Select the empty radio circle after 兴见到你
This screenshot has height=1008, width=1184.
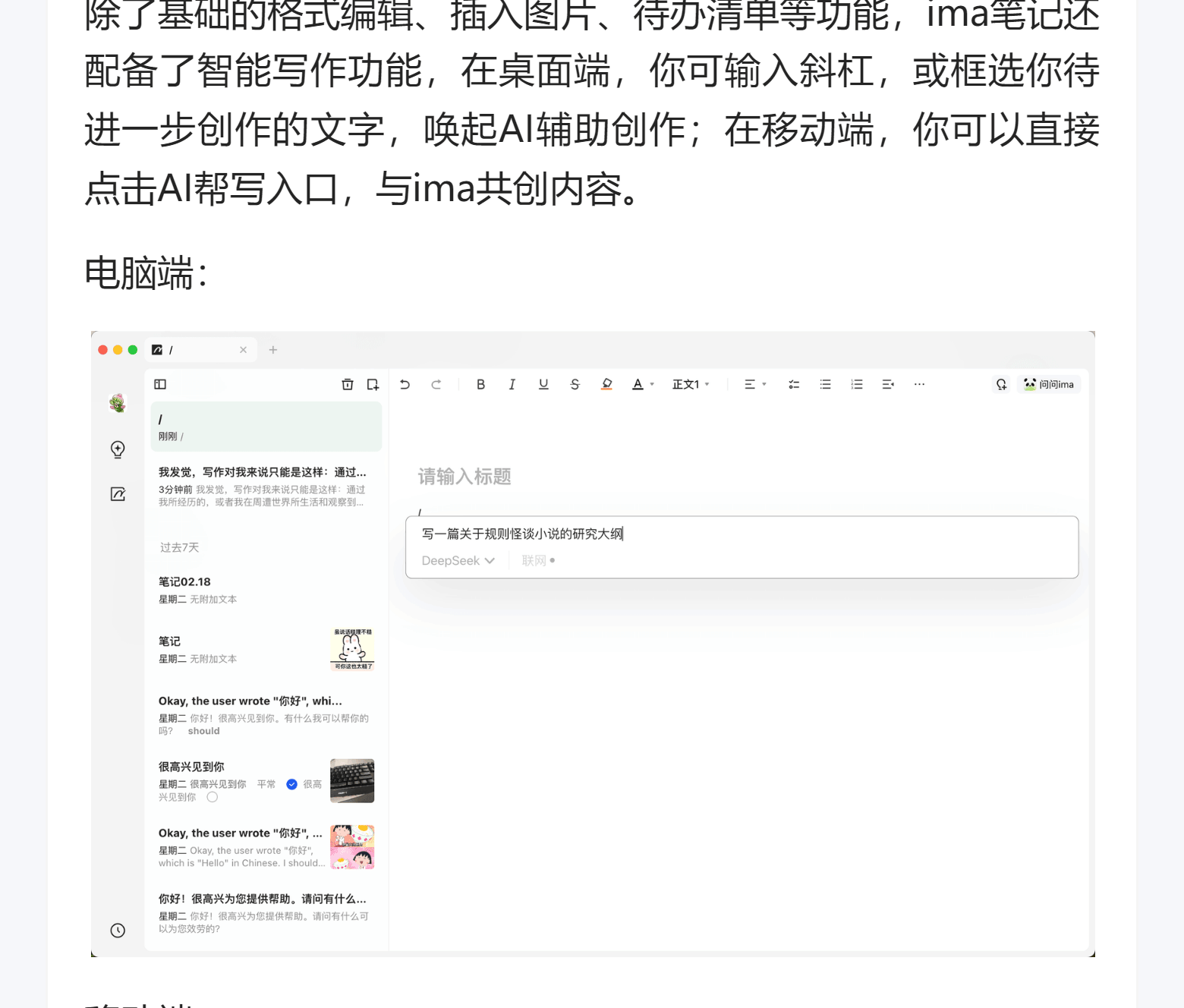tap(213, 797)
